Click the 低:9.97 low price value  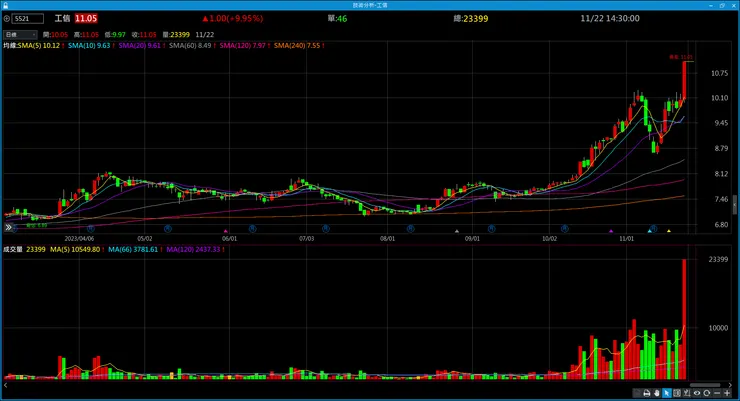[x=115, y=35]
